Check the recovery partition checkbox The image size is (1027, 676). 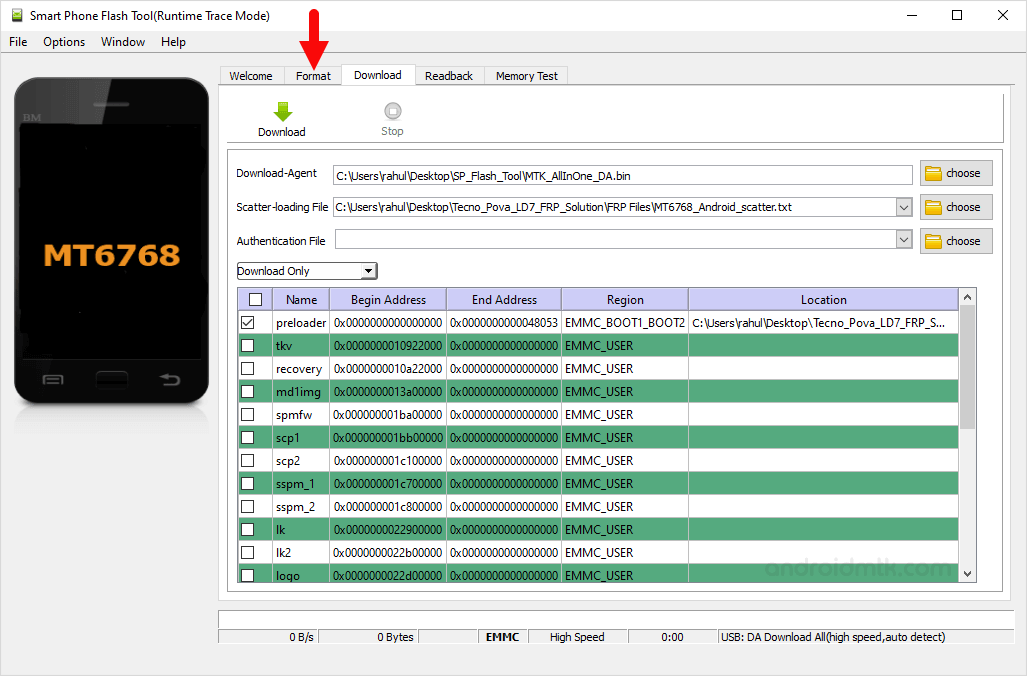coord(248,368)
